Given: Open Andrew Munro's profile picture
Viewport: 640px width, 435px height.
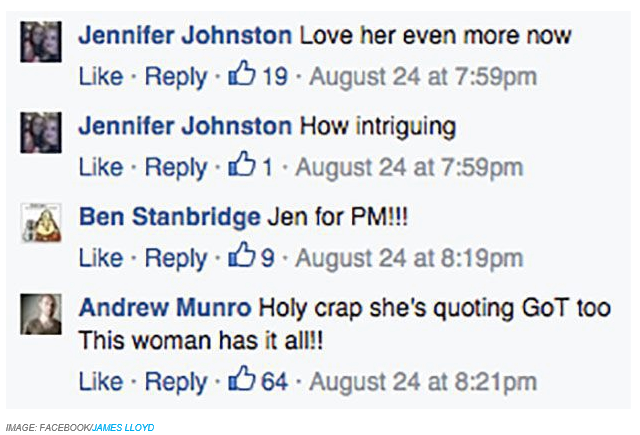Looking at the screenshot, I should 41,314.
